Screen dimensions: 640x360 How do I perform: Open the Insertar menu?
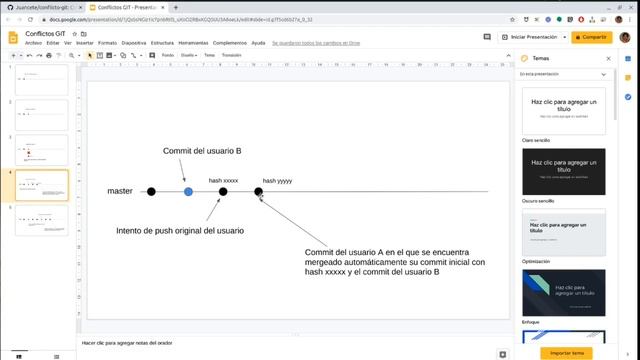click(x=85, y=43)
